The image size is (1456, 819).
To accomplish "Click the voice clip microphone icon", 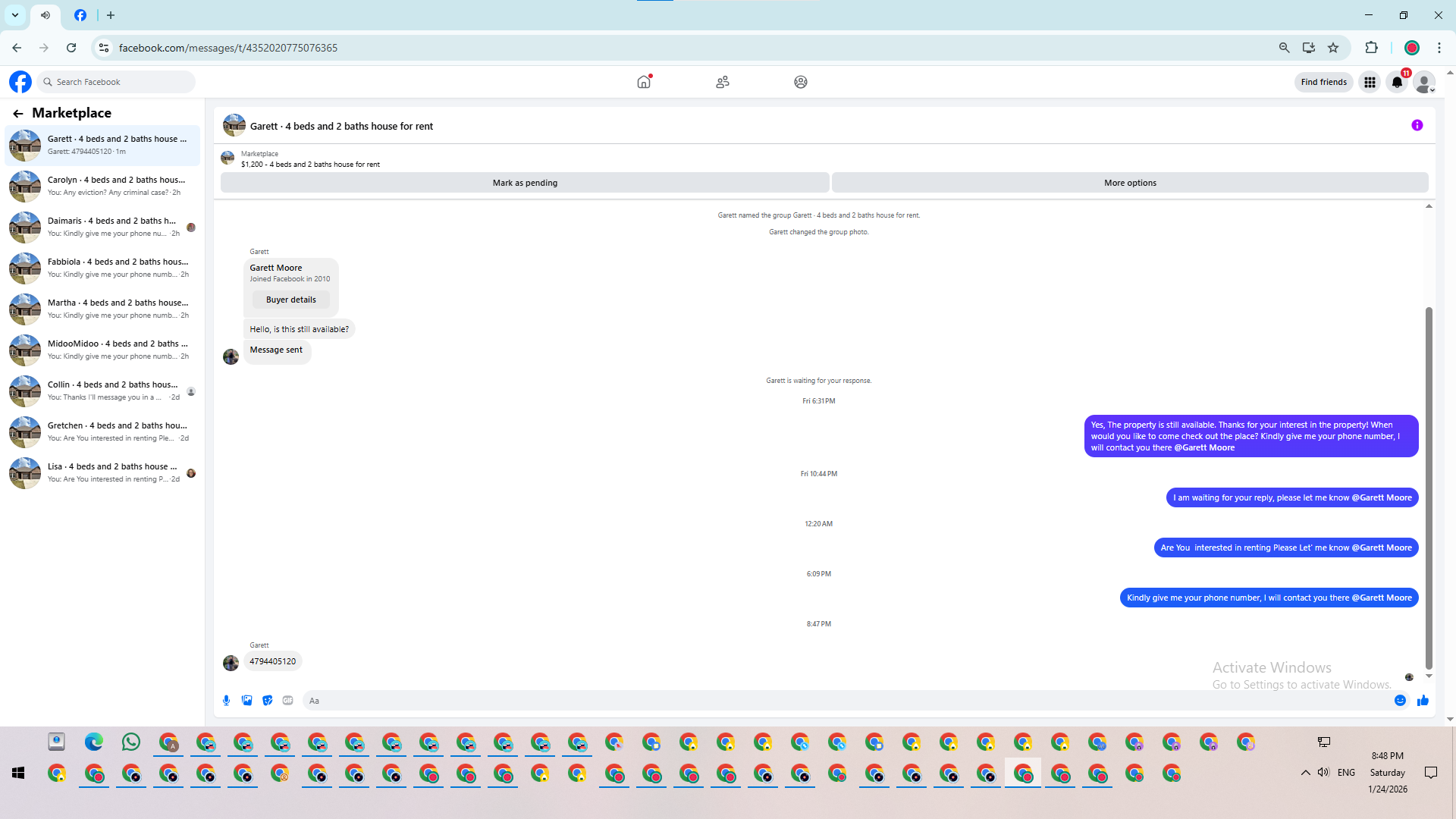I will point(226,701).
